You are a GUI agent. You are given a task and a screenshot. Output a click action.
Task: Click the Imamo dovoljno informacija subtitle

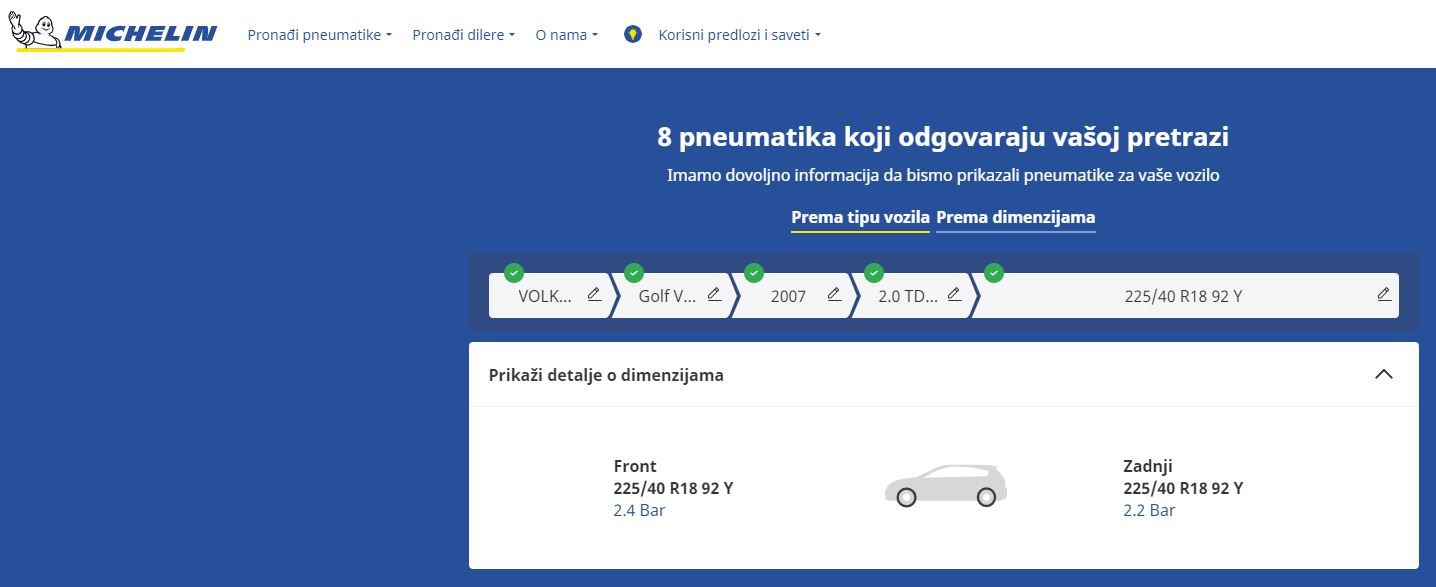click(x=943, y=175)
